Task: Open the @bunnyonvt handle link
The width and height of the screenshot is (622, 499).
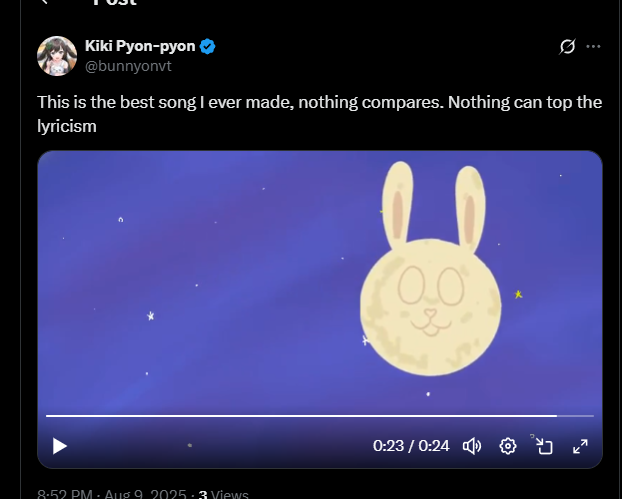Action: coord(125,64)
